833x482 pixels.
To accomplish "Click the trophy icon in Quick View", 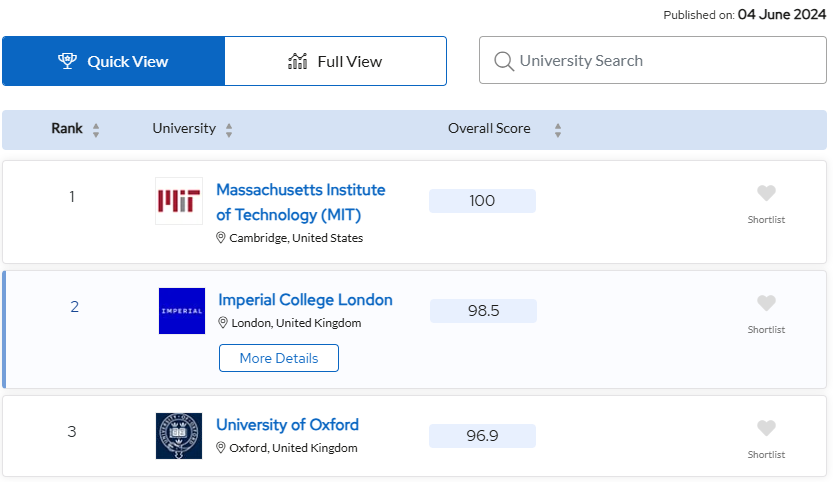I will pyautogui.click(x=67, y=61).
